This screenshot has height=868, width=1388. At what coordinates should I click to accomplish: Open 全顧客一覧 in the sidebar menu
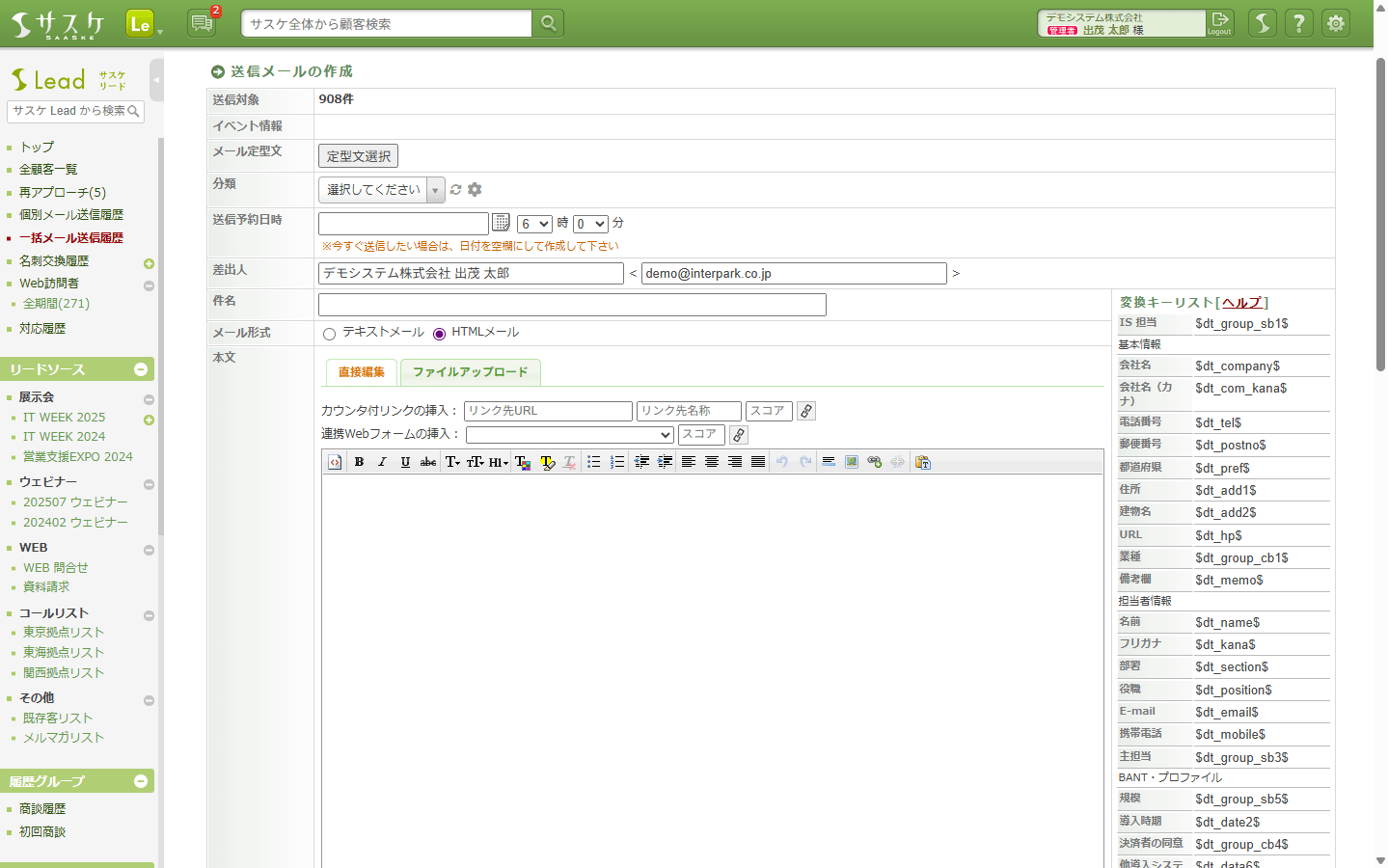click(x=48, y=170)
